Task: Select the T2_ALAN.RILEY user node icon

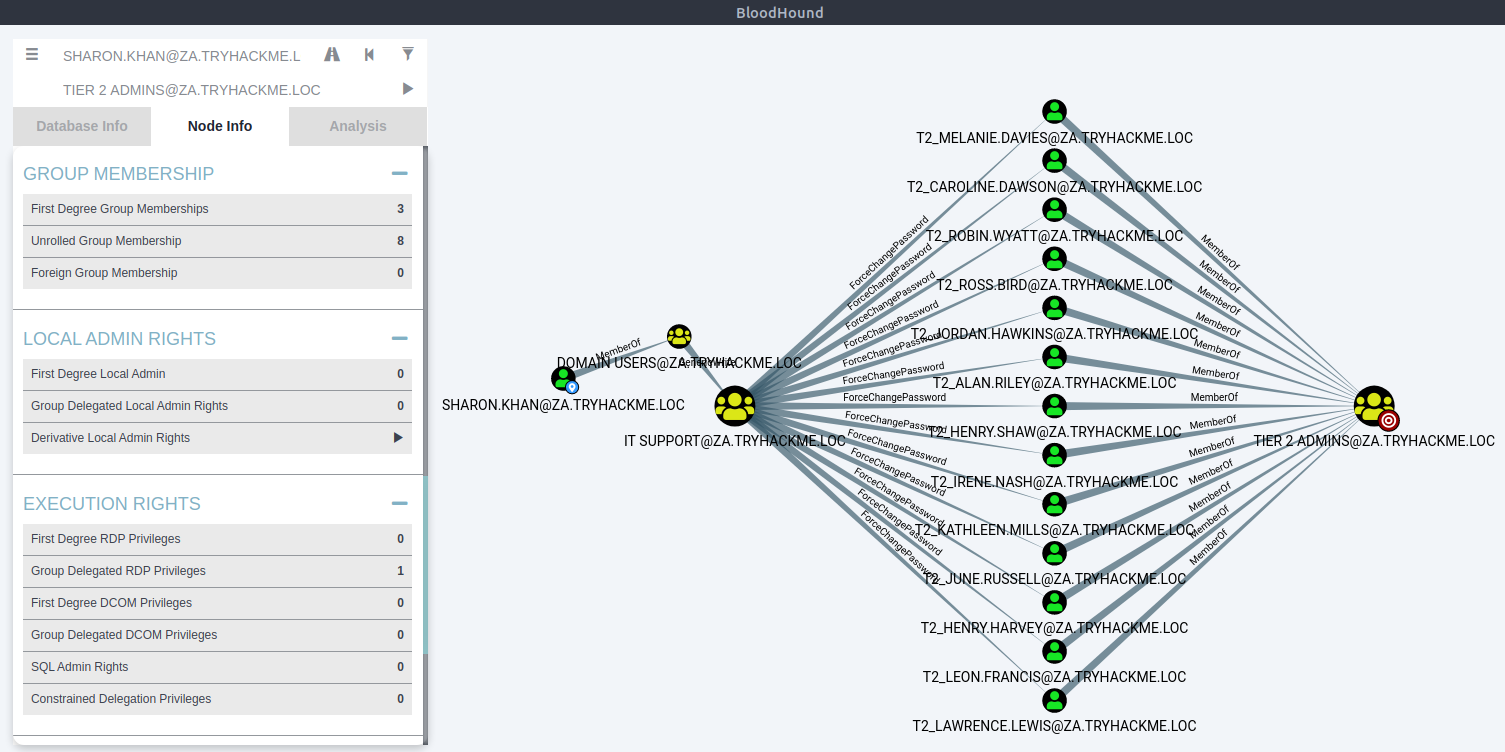Action: pyautogui.click(x=1054, y=356)
